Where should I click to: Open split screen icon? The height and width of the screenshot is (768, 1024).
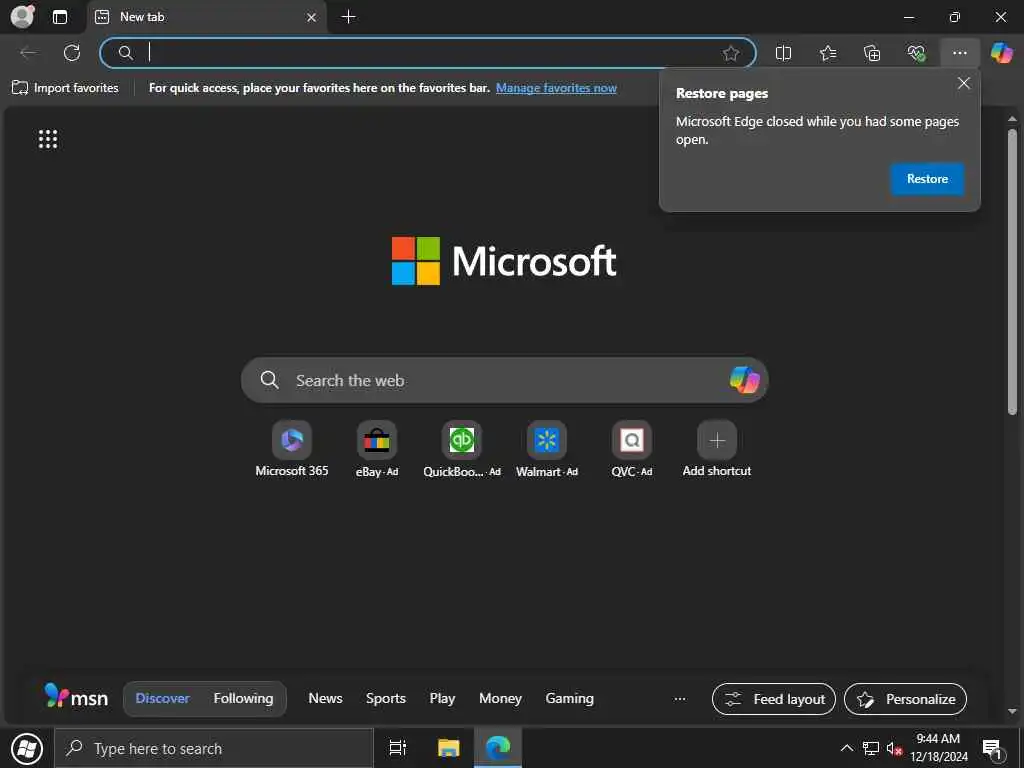783,53
